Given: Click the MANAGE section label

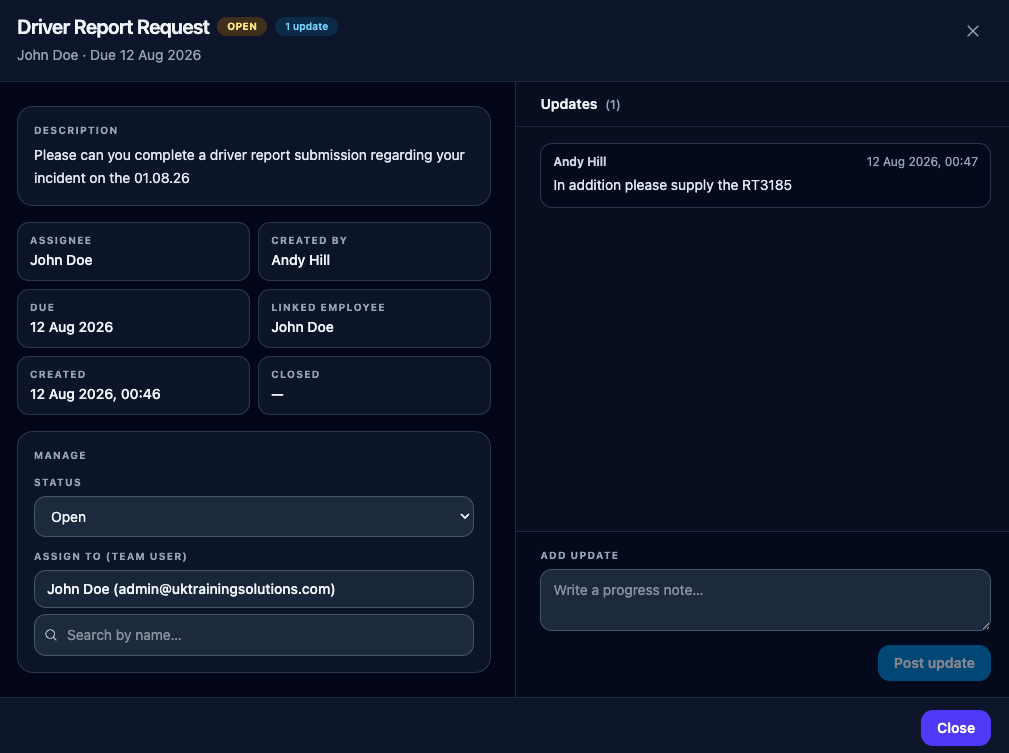Looking at the screenshot, I should (60, 456).
